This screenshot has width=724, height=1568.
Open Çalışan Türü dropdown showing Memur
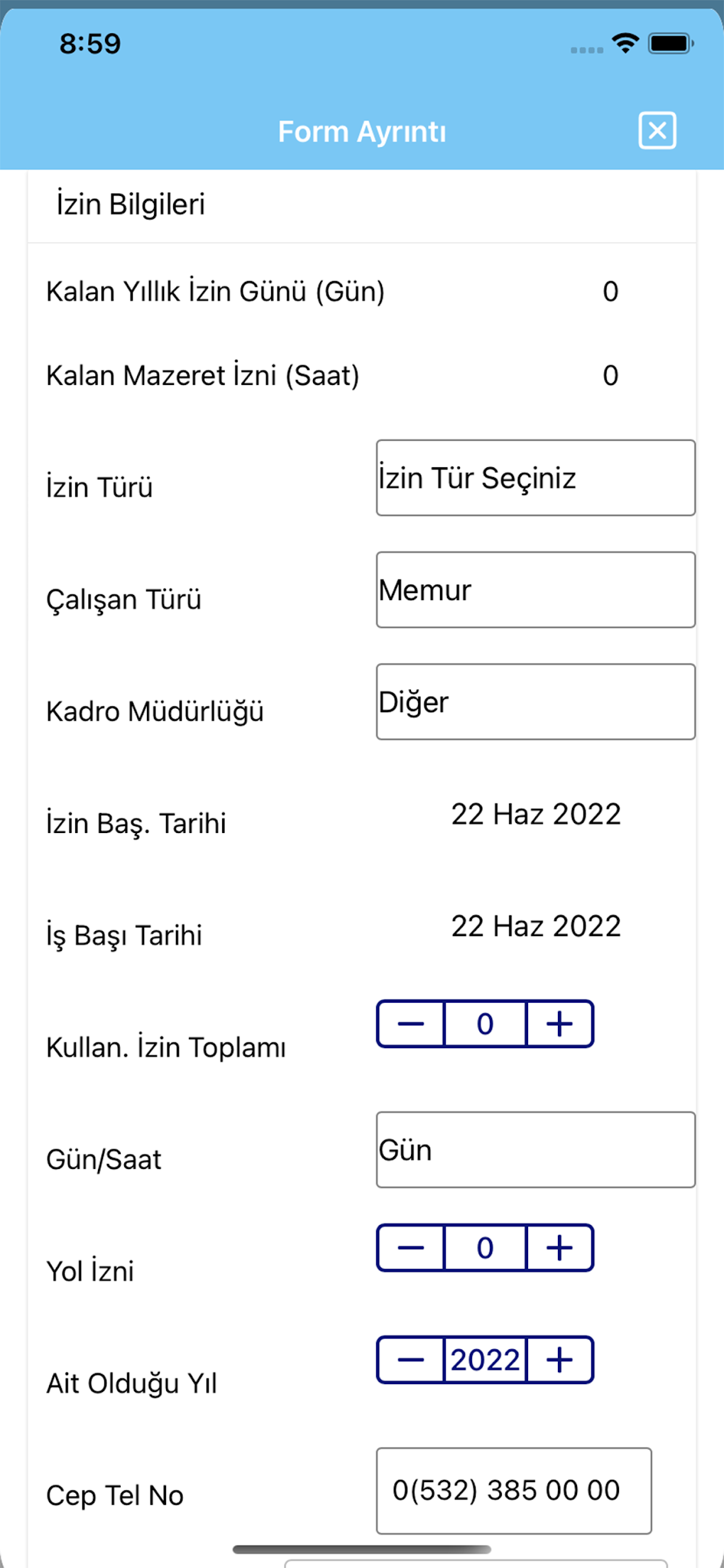[x=535, y=590]
